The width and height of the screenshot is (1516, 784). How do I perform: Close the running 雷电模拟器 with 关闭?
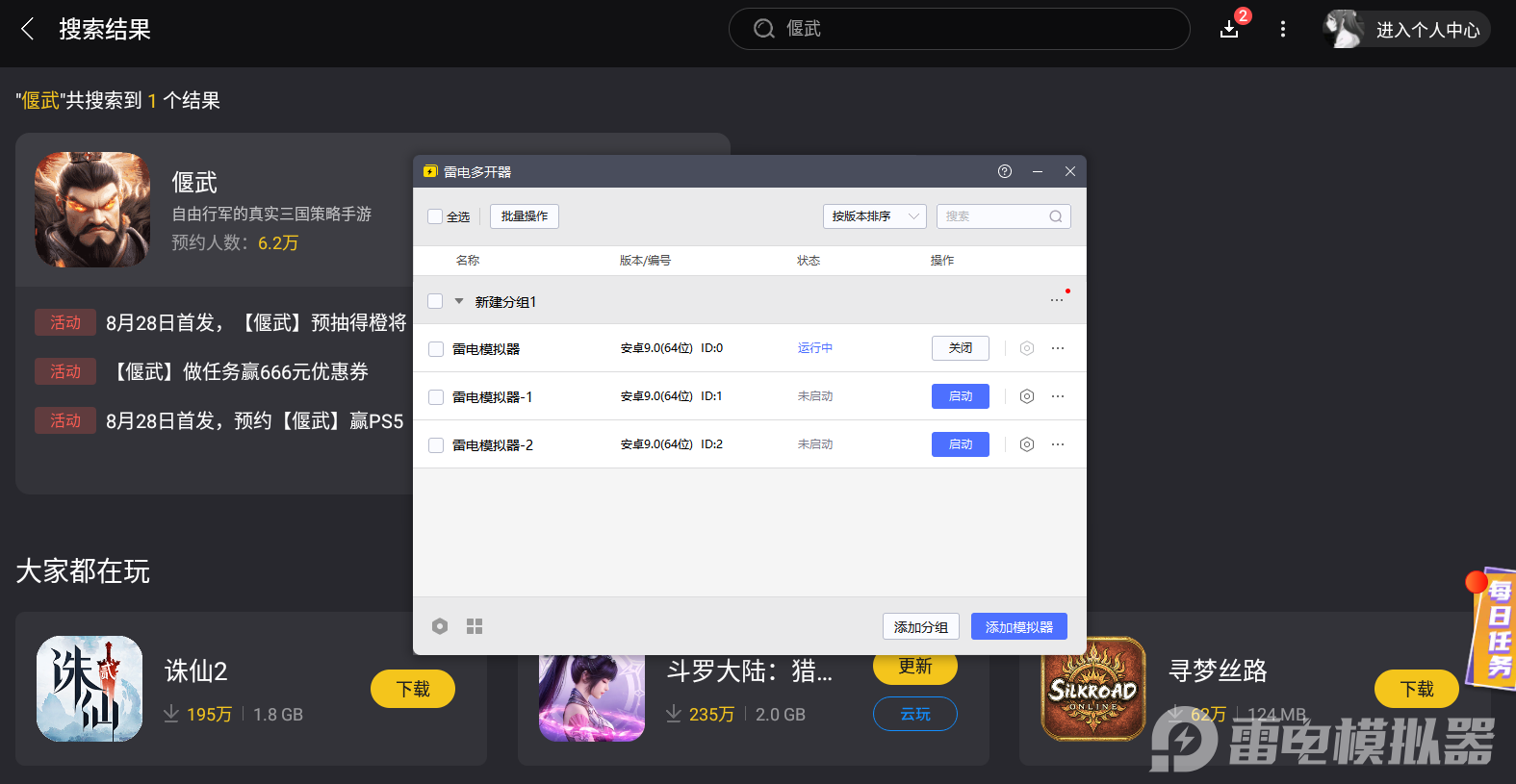click(x=961, y=348)
